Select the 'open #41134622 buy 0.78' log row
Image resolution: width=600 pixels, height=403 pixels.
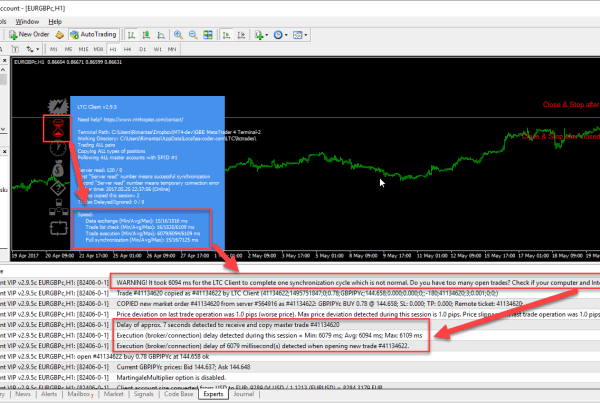coord(300,356)
